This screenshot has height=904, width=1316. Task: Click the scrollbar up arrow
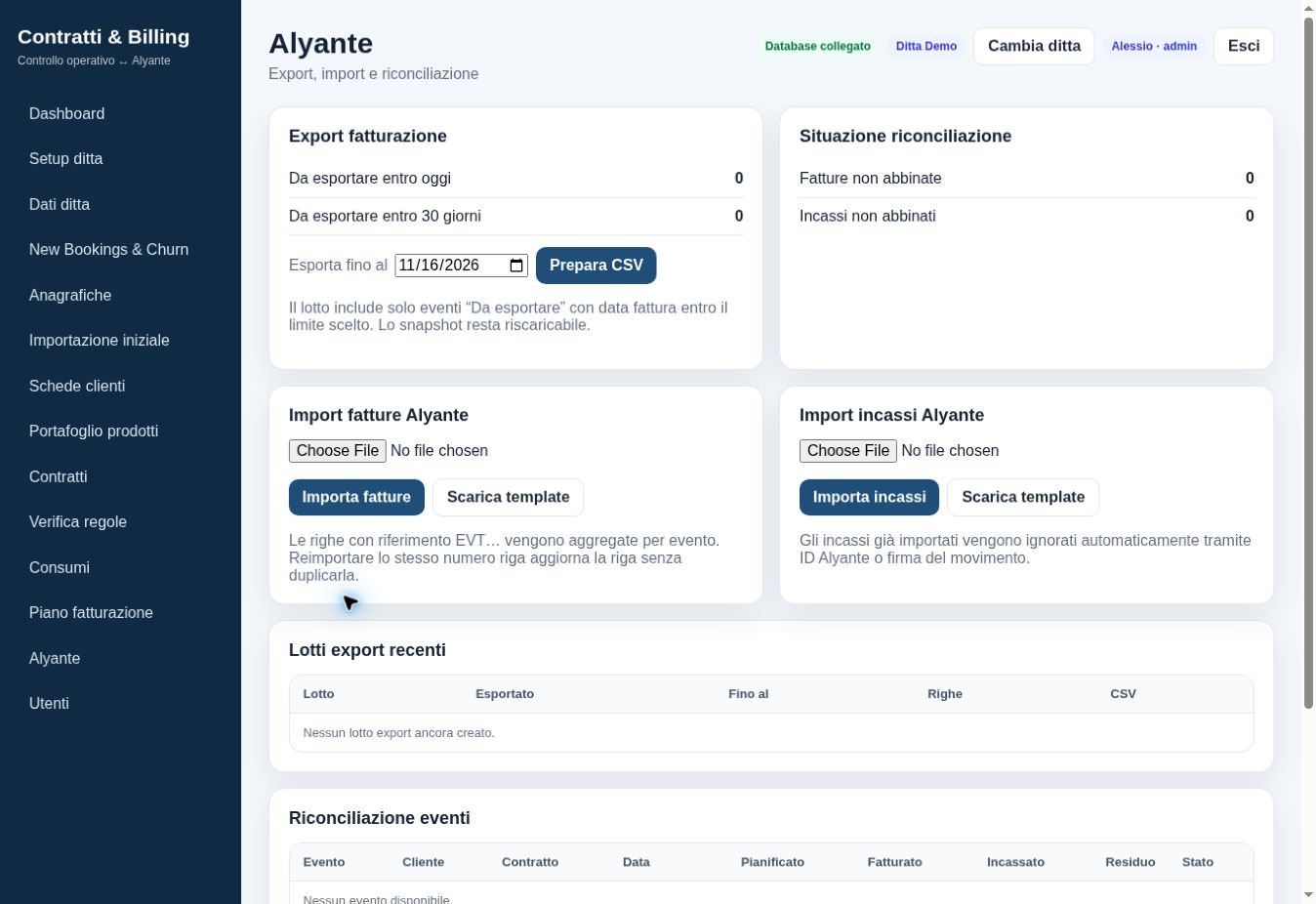pos(1308,9)
